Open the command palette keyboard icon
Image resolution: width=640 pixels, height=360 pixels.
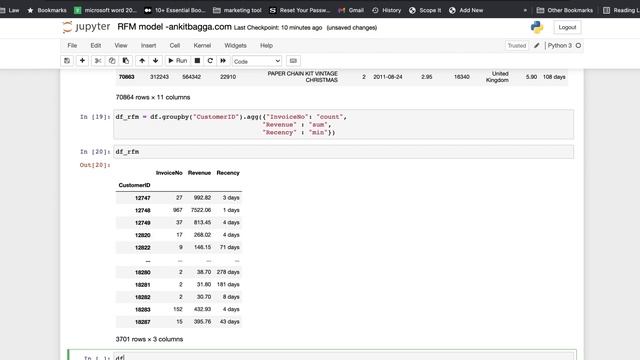293,61
